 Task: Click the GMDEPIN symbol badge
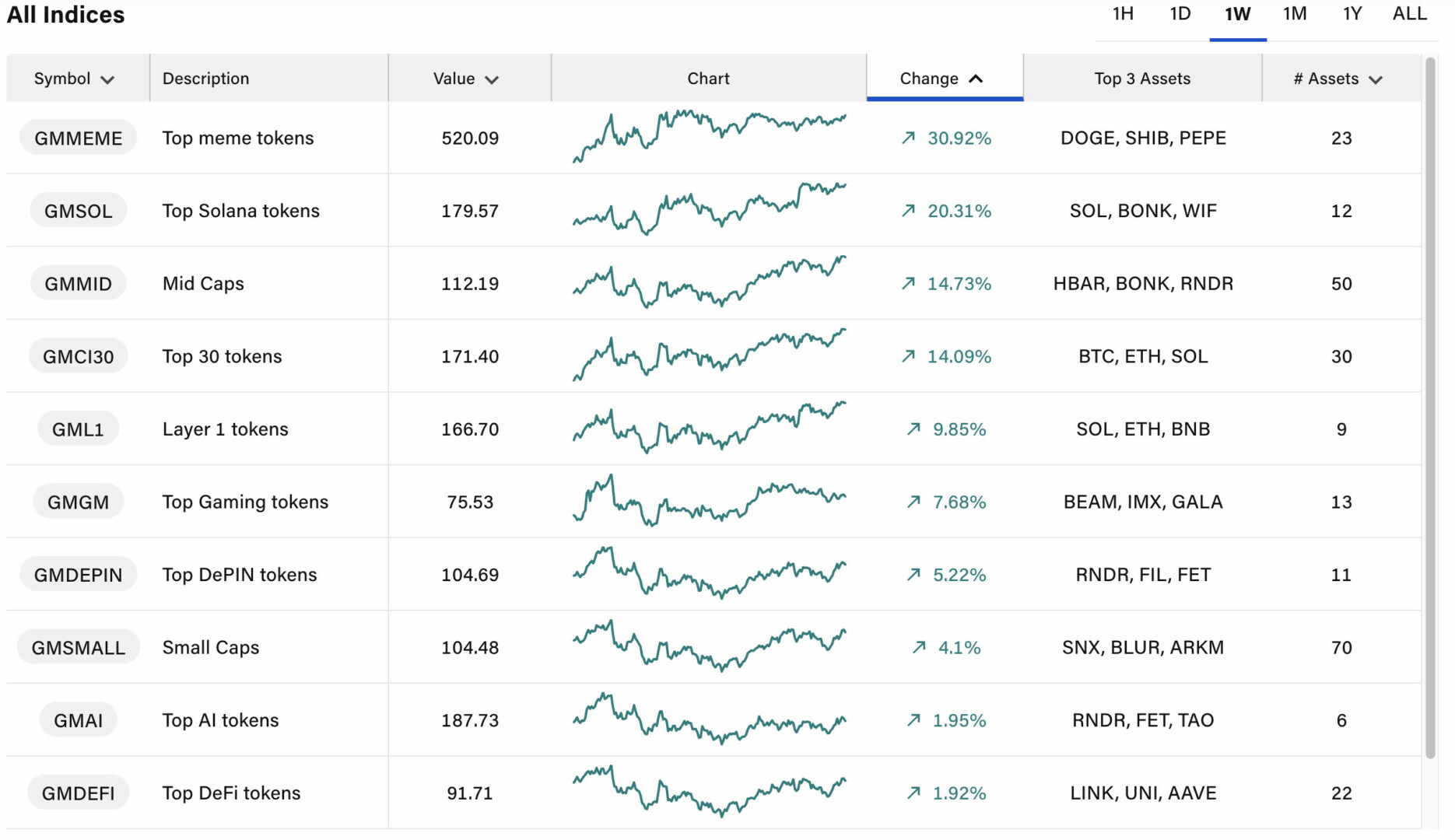click(78, 575)
